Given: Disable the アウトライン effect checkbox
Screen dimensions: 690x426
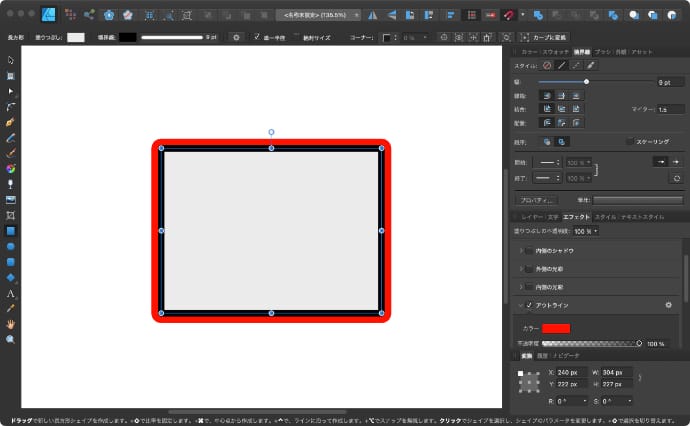Looking at the screenshot, I should pyautogui.click(x=530, y=304).
